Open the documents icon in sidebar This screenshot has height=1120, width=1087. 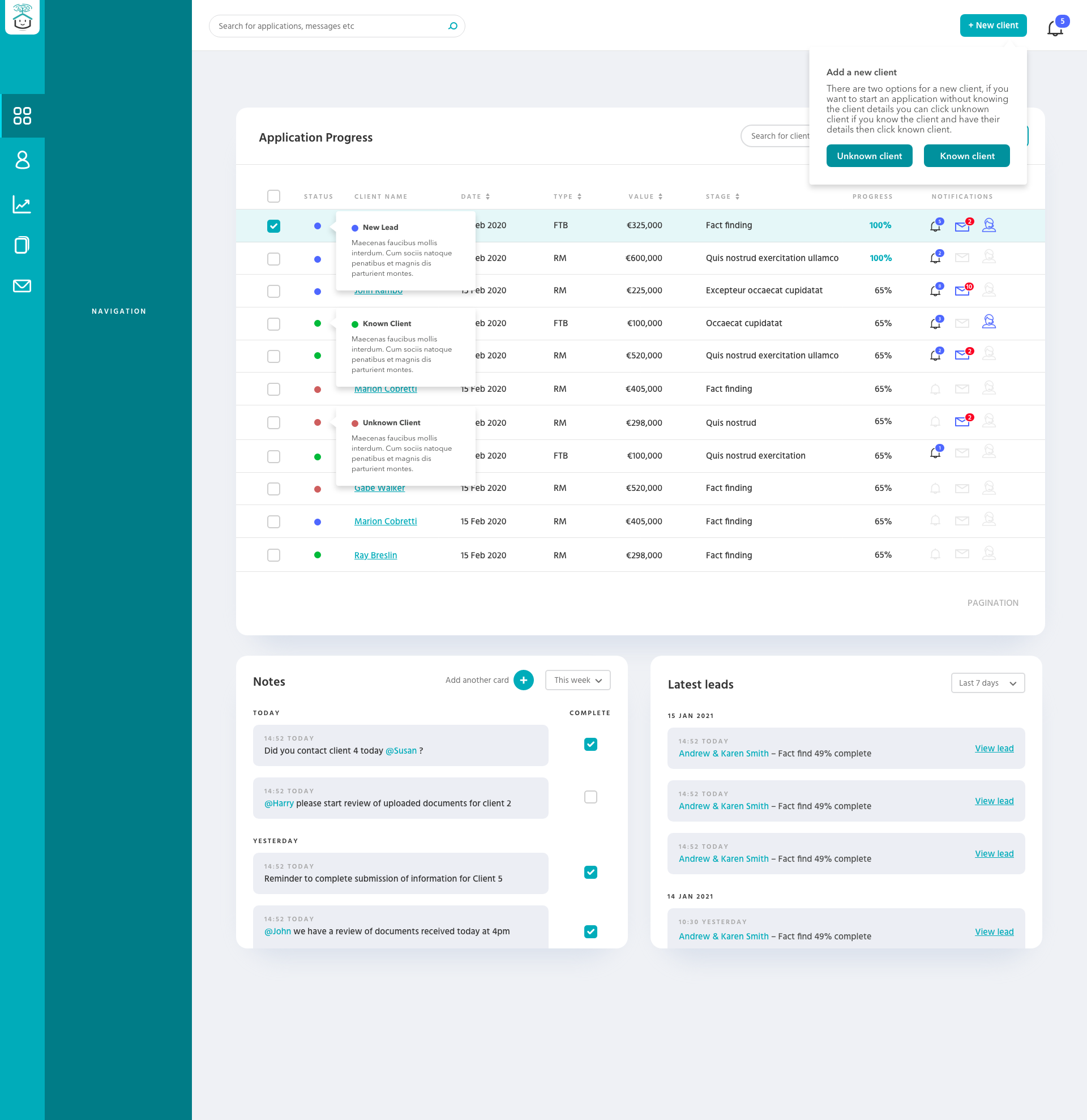tap(22, 245)
